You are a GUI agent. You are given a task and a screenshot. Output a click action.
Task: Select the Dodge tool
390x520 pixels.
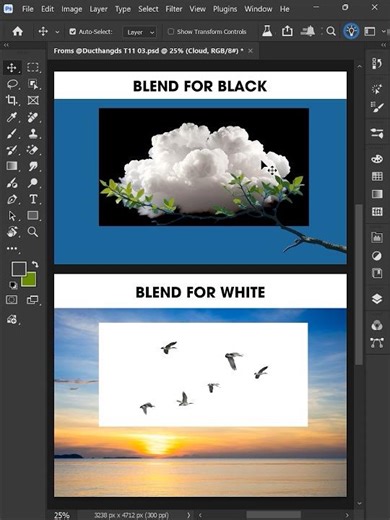(x=33, y=183)
